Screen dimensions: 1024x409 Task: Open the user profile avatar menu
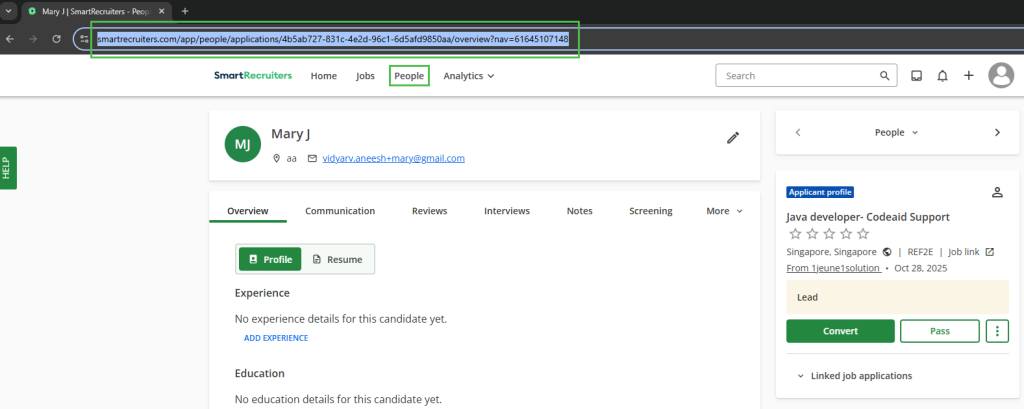[x=1000, y=76]
